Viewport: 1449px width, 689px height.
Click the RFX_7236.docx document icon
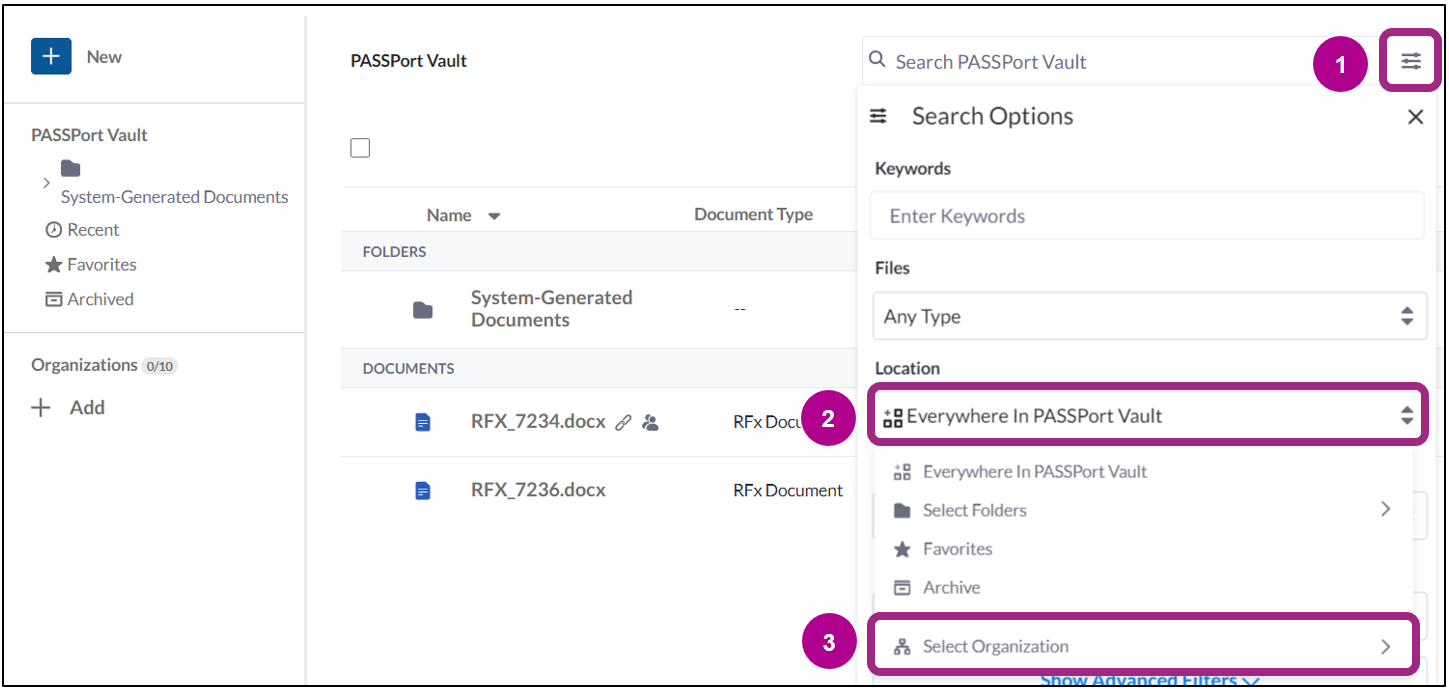[x=423, y=491]
